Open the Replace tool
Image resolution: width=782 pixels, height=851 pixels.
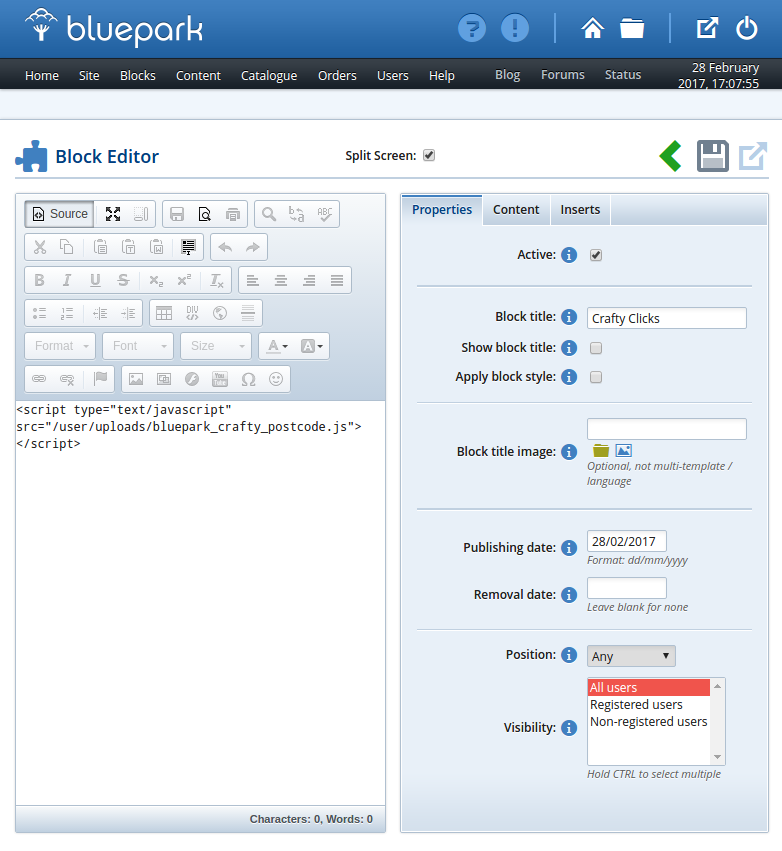point(296,214)
